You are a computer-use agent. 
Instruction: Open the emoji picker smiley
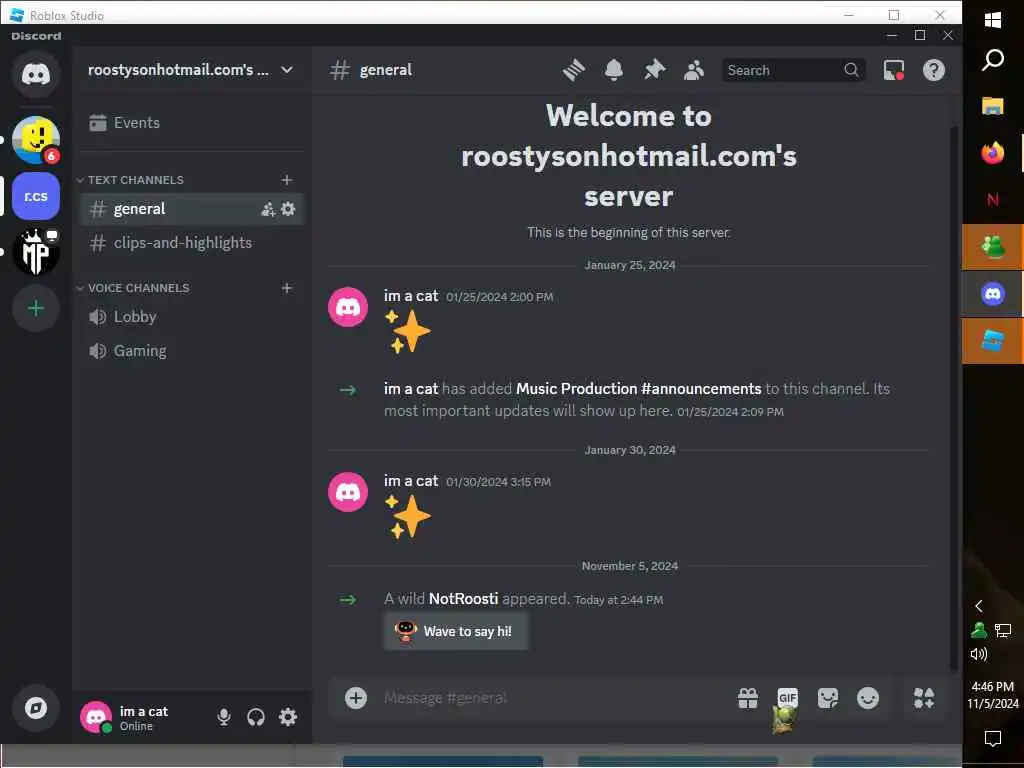(867, 698)
